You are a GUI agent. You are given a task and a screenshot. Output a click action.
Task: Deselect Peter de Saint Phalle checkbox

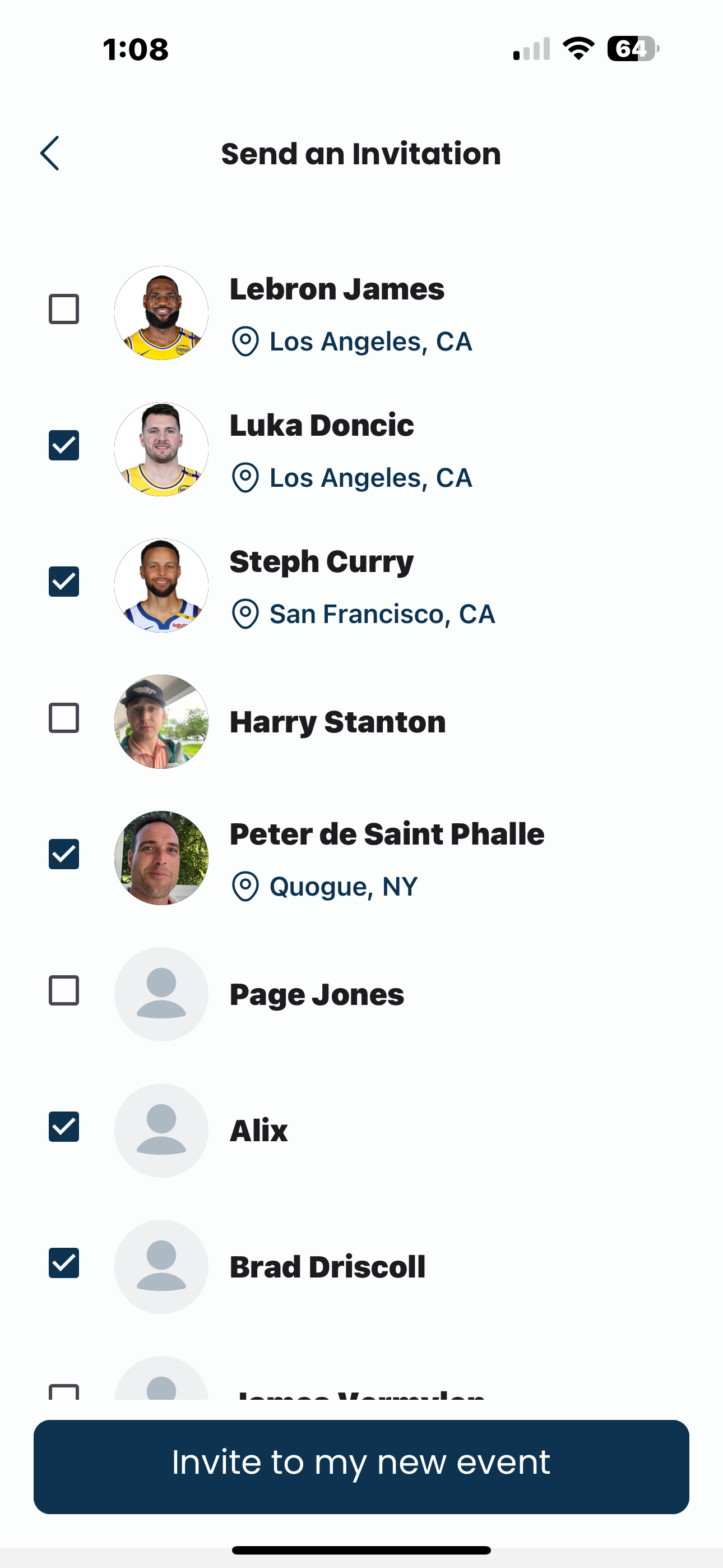pyautogui.click(x=64, y=855)
